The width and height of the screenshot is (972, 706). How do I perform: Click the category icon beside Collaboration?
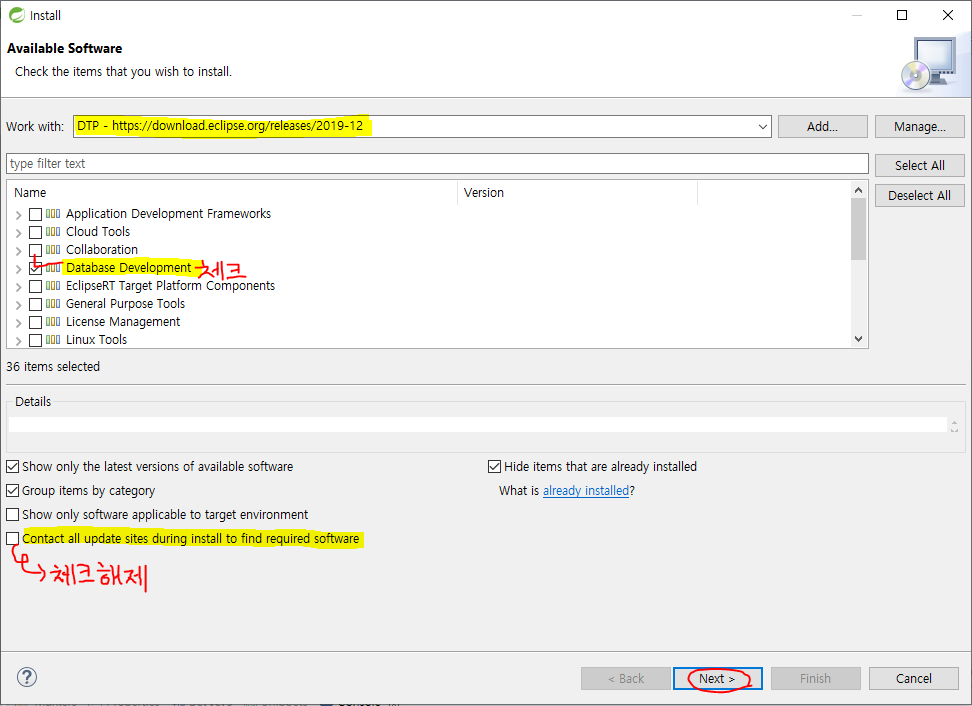tap(53, 250)
